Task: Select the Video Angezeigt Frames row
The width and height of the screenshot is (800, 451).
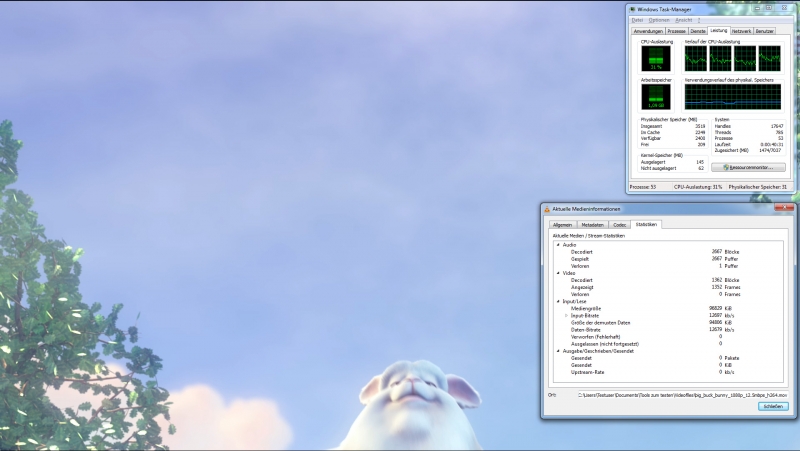Action: pos(668,287)
